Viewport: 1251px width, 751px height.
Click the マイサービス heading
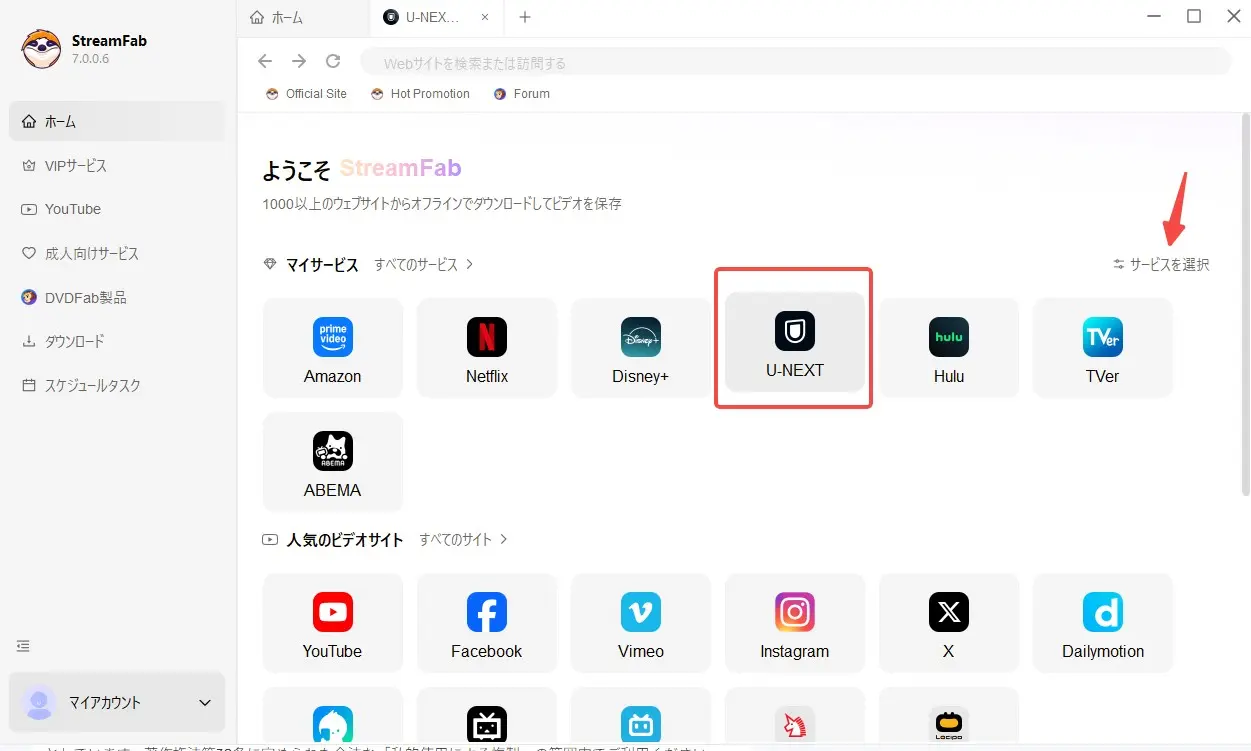[x=322, y=265]
